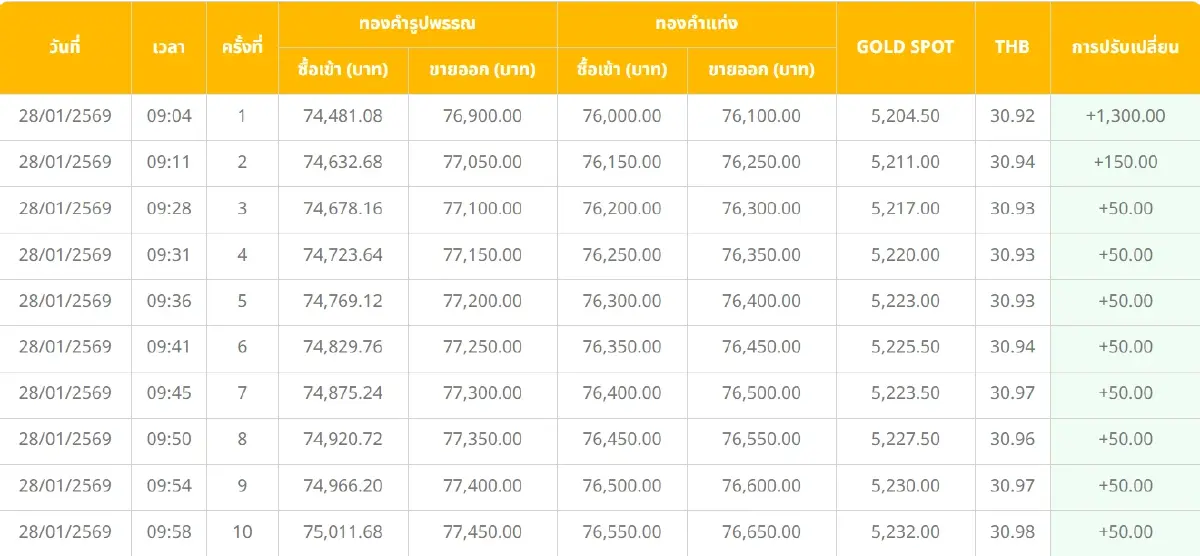
Task: Click gold spot value 5,220.00
Action: click(906, 255)
